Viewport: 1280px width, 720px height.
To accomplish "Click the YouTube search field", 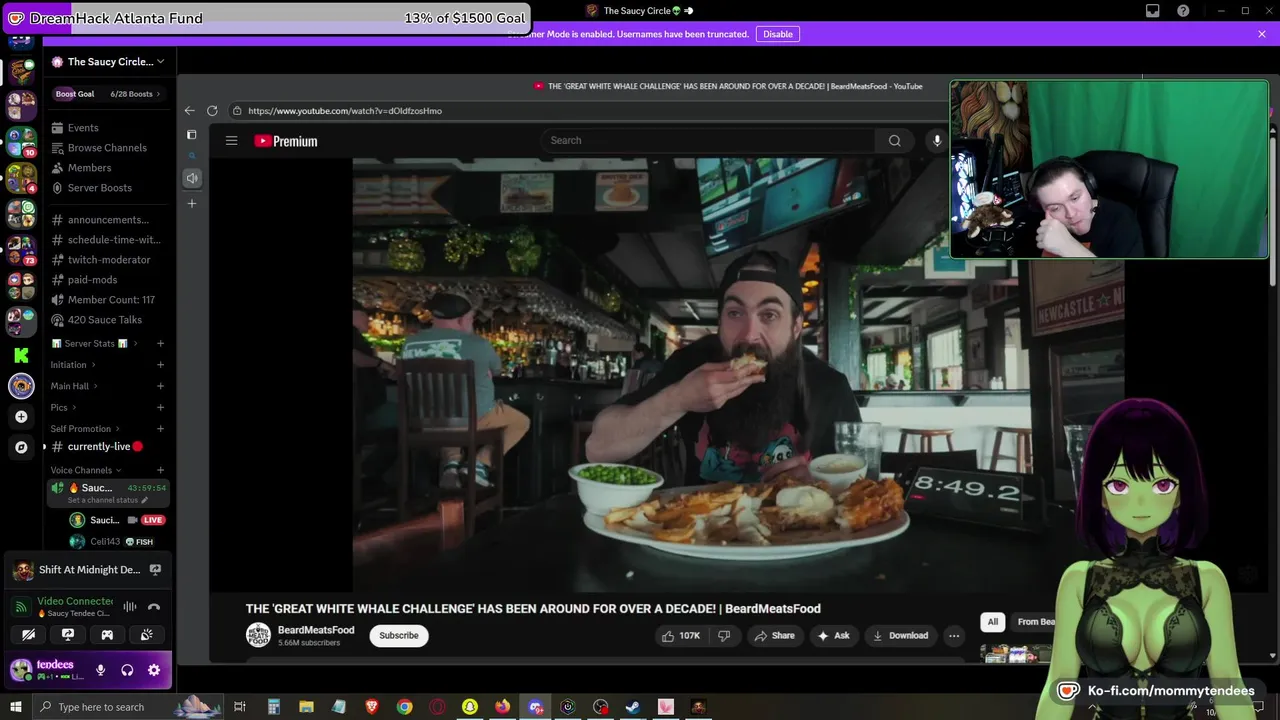I will [x=710, y=140].
